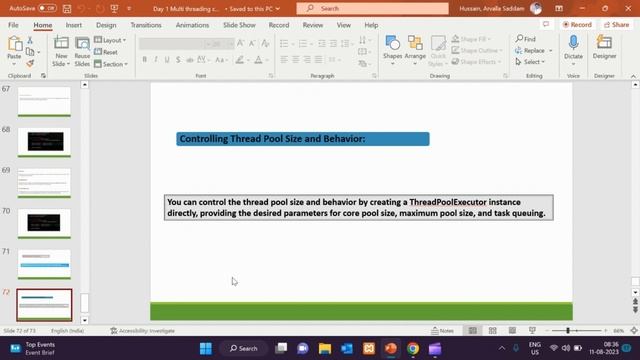Open the Comments pane icon

pos(546,24)
